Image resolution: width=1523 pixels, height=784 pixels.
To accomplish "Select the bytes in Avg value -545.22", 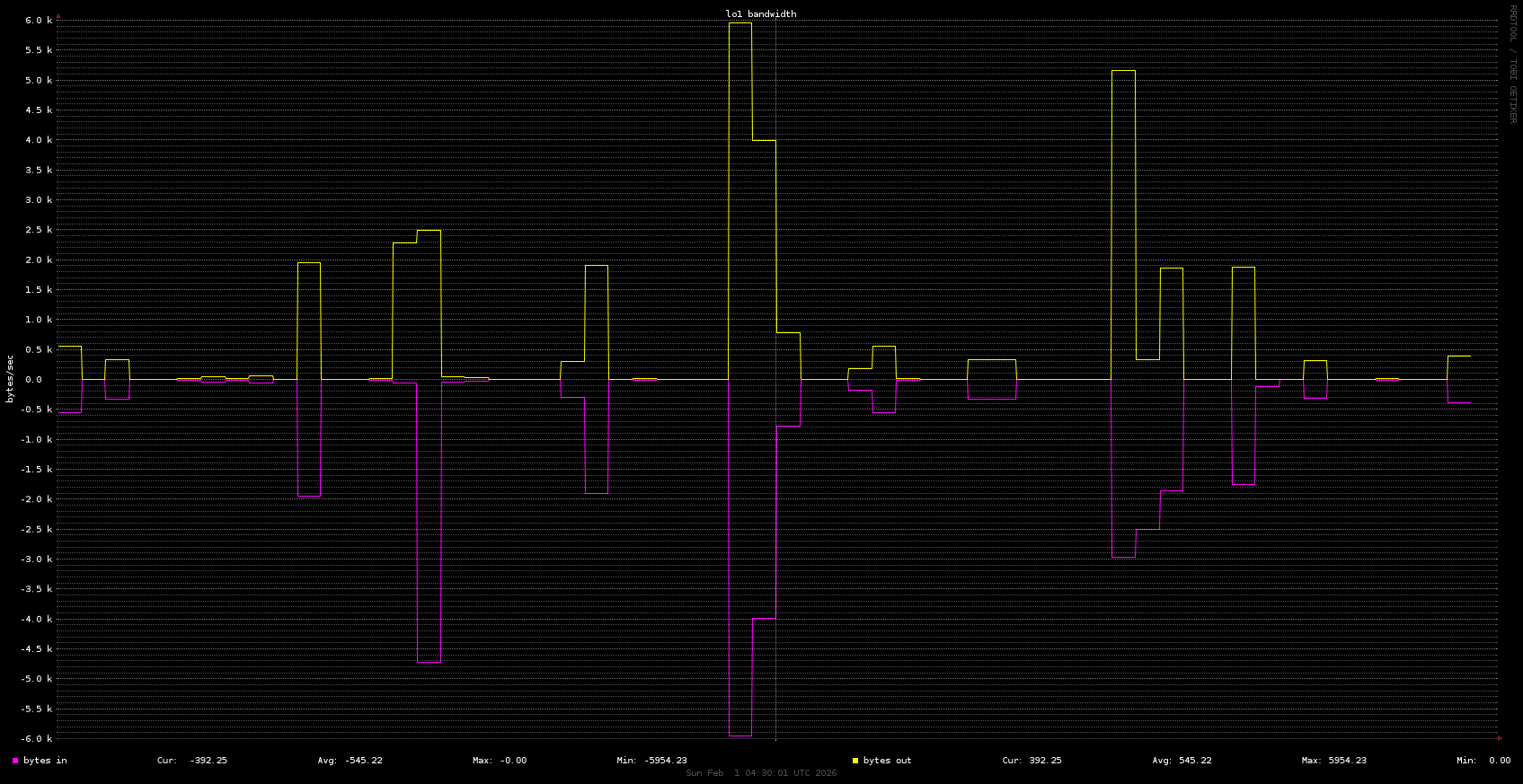I will (363, 761).
